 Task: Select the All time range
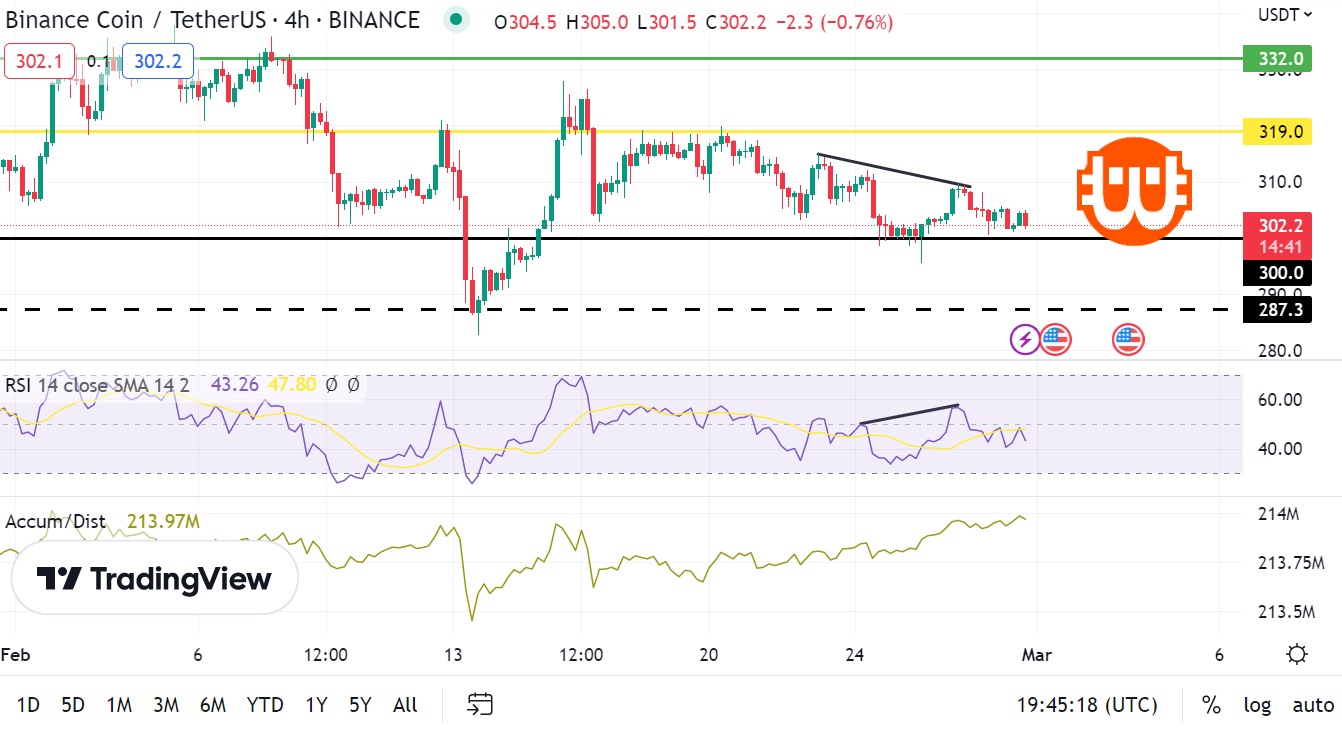[405, 705]
